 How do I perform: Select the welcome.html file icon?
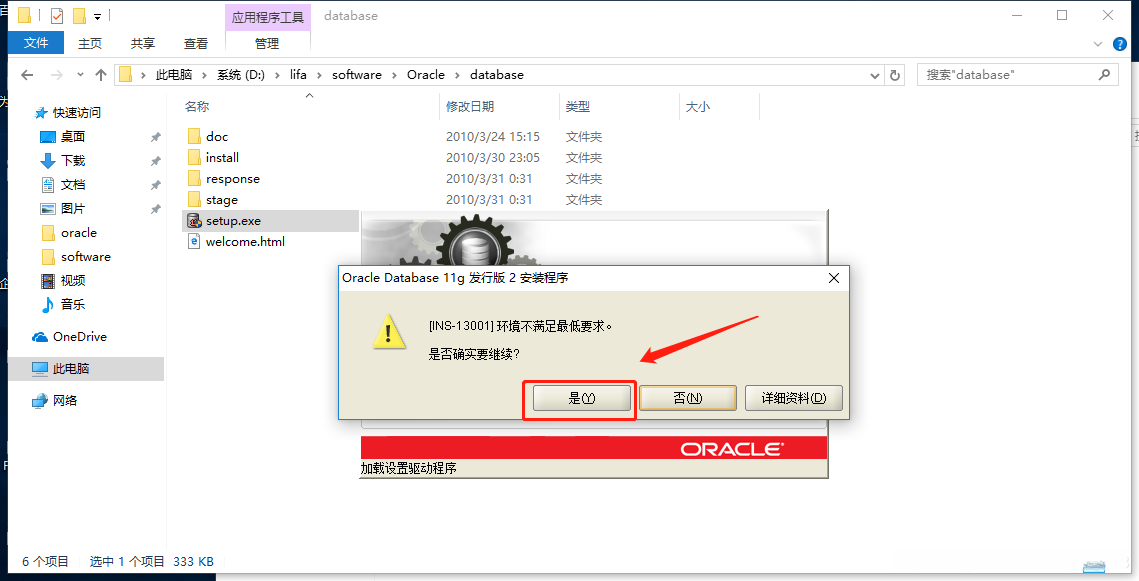pos(194,242)
